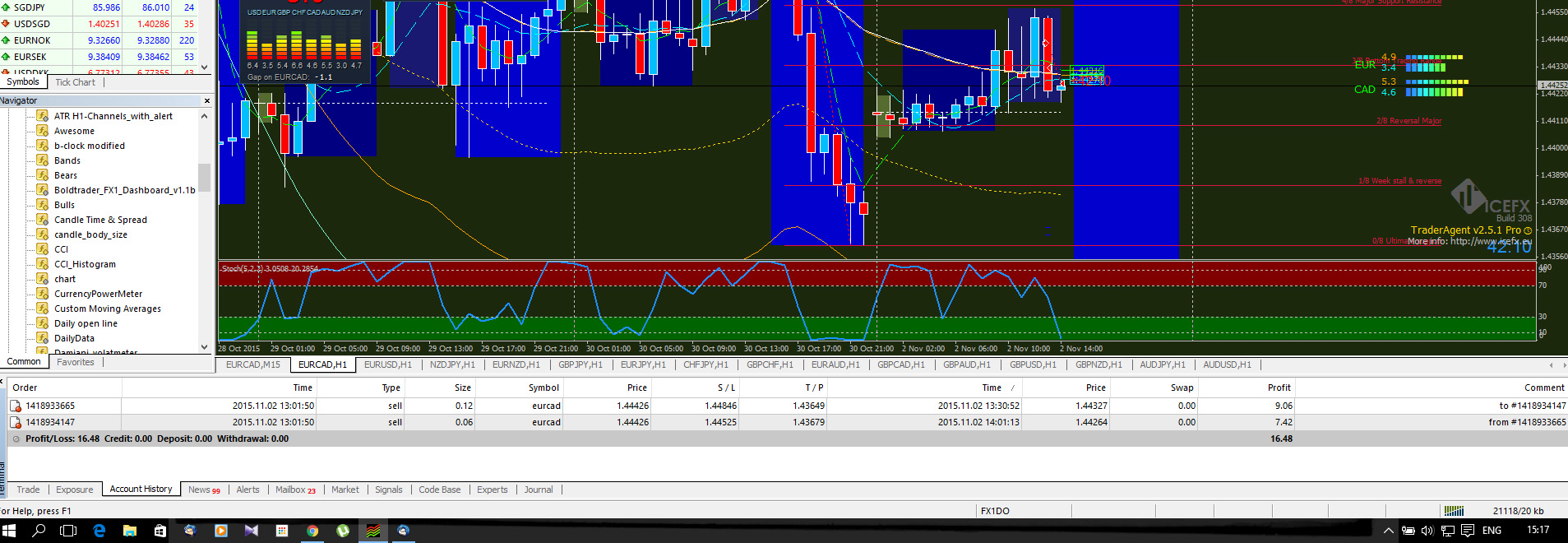Show hidden system tray icons
Screen dimensions: 1568x543
[x=1389, y=531]
